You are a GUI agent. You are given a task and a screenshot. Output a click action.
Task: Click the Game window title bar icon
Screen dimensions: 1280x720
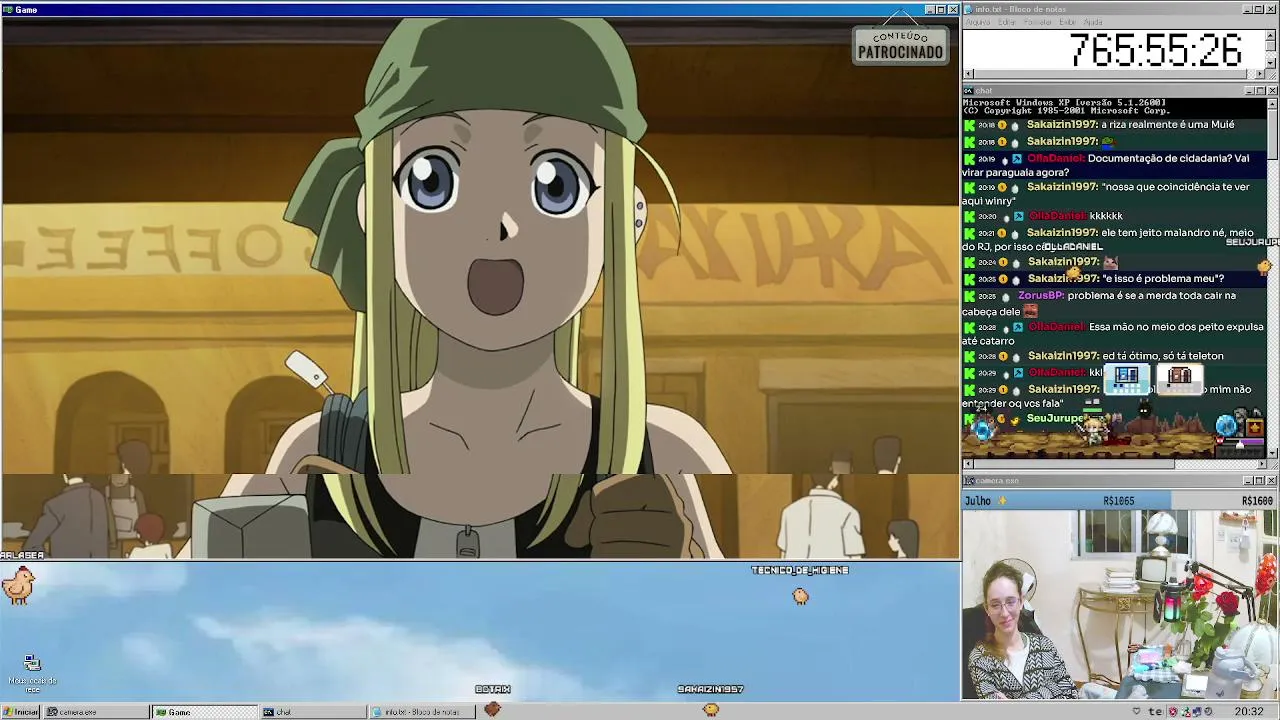8,10
